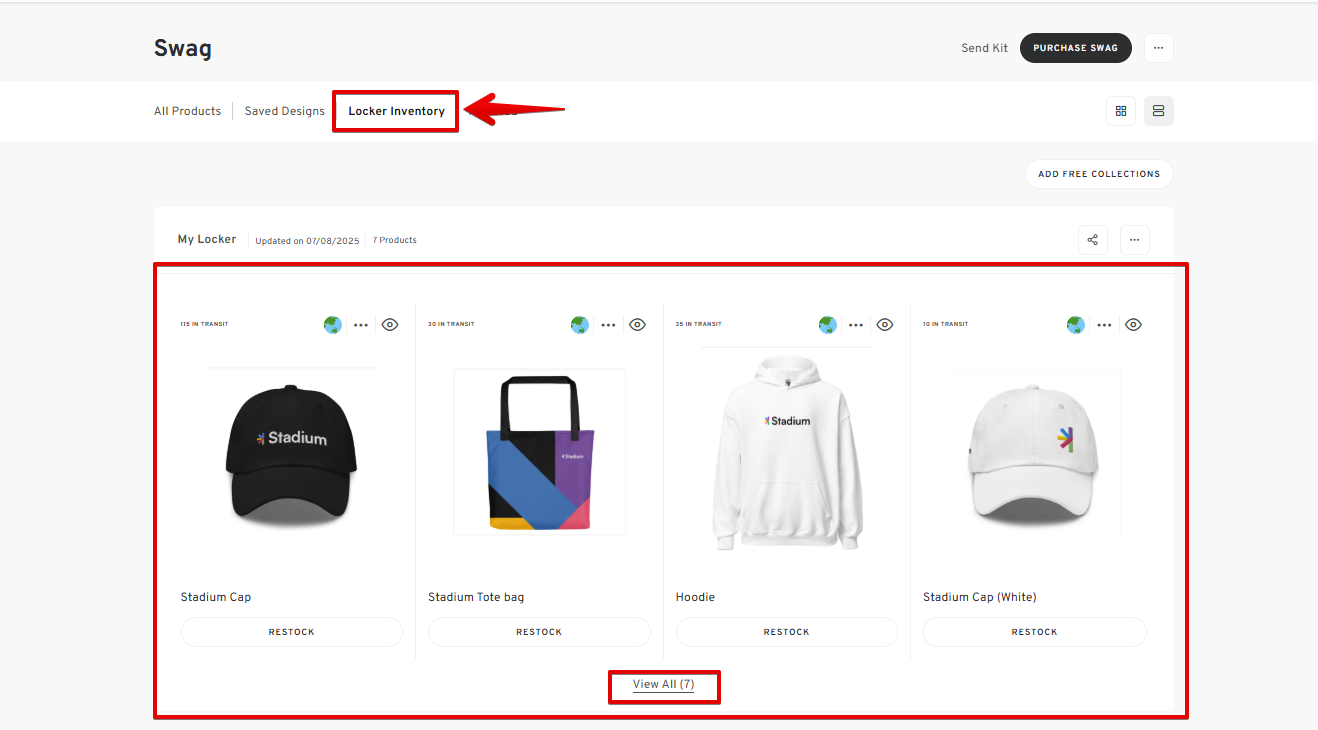Click Add Free Collections button
Viewport: 1318px width, 730px height.
pyautogui.click(x=1098, y=174)
